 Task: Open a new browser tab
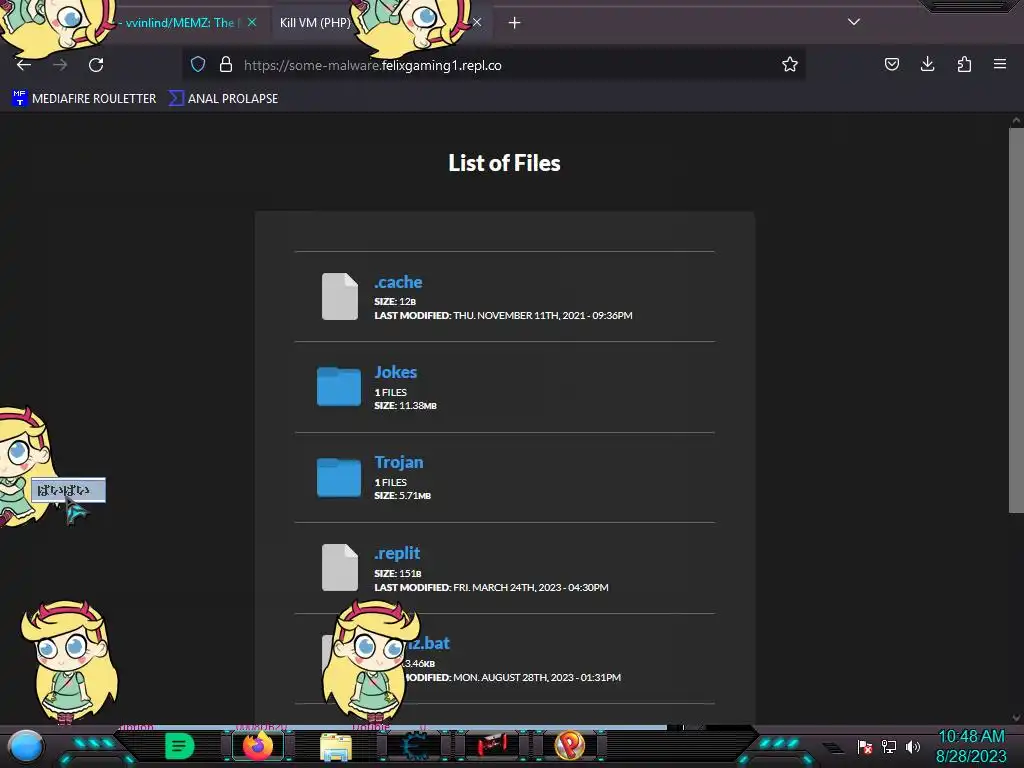pyautogui.click(x=515, y=23)
